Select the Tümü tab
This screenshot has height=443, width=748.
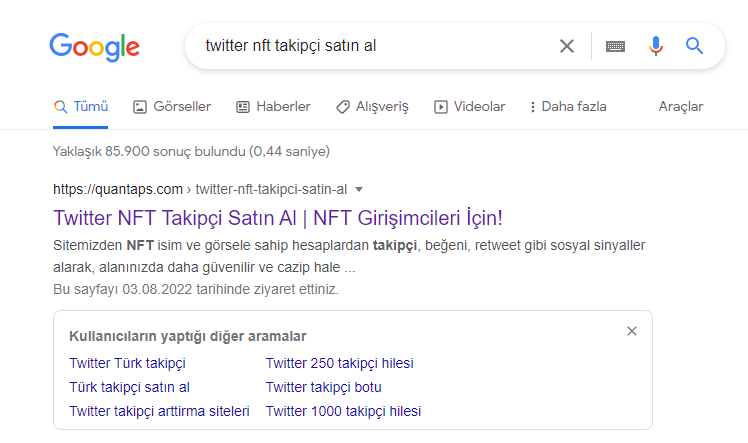coord(81,106)
